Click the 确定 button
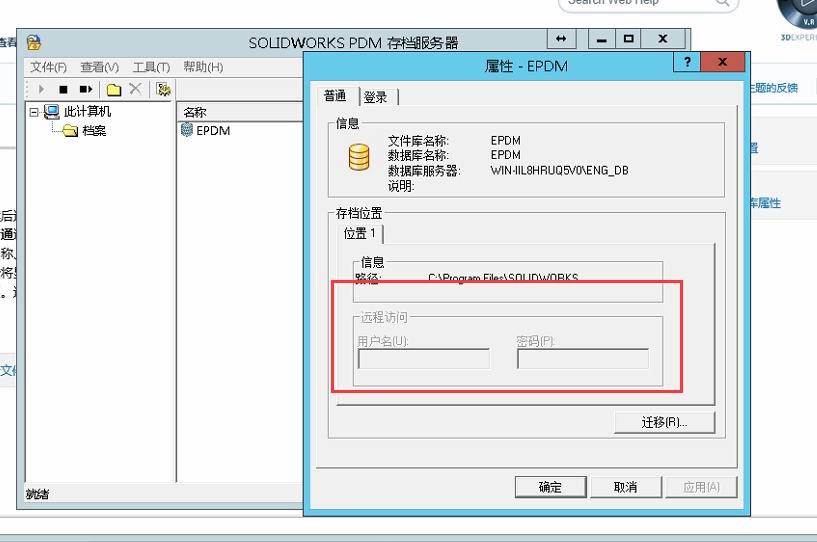The height and width of the screenshot is (542, 817). coord(550,487)
